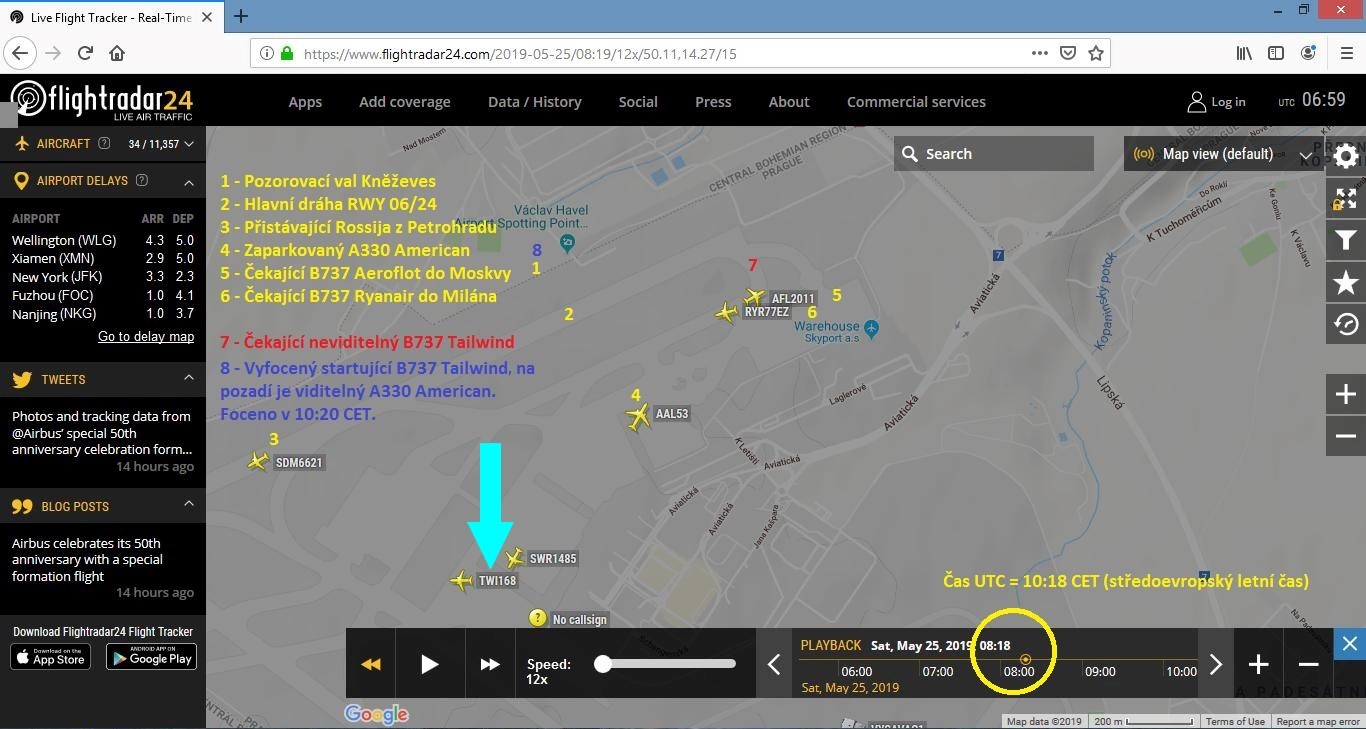Rewind the flight playback
Image resolution: width=1366 pixels, height=729 pixels.
pos(371,664)
